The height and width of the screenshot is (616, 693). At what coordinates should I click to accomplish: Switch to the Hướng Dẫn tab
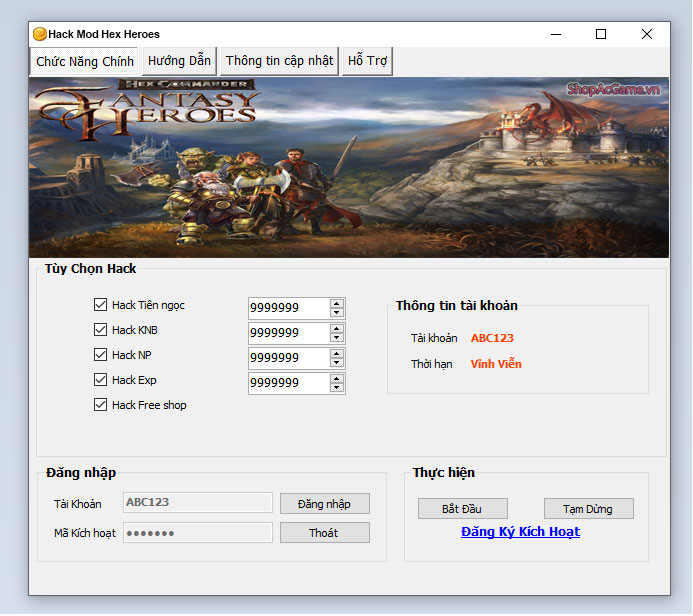[x=179, y=61]
